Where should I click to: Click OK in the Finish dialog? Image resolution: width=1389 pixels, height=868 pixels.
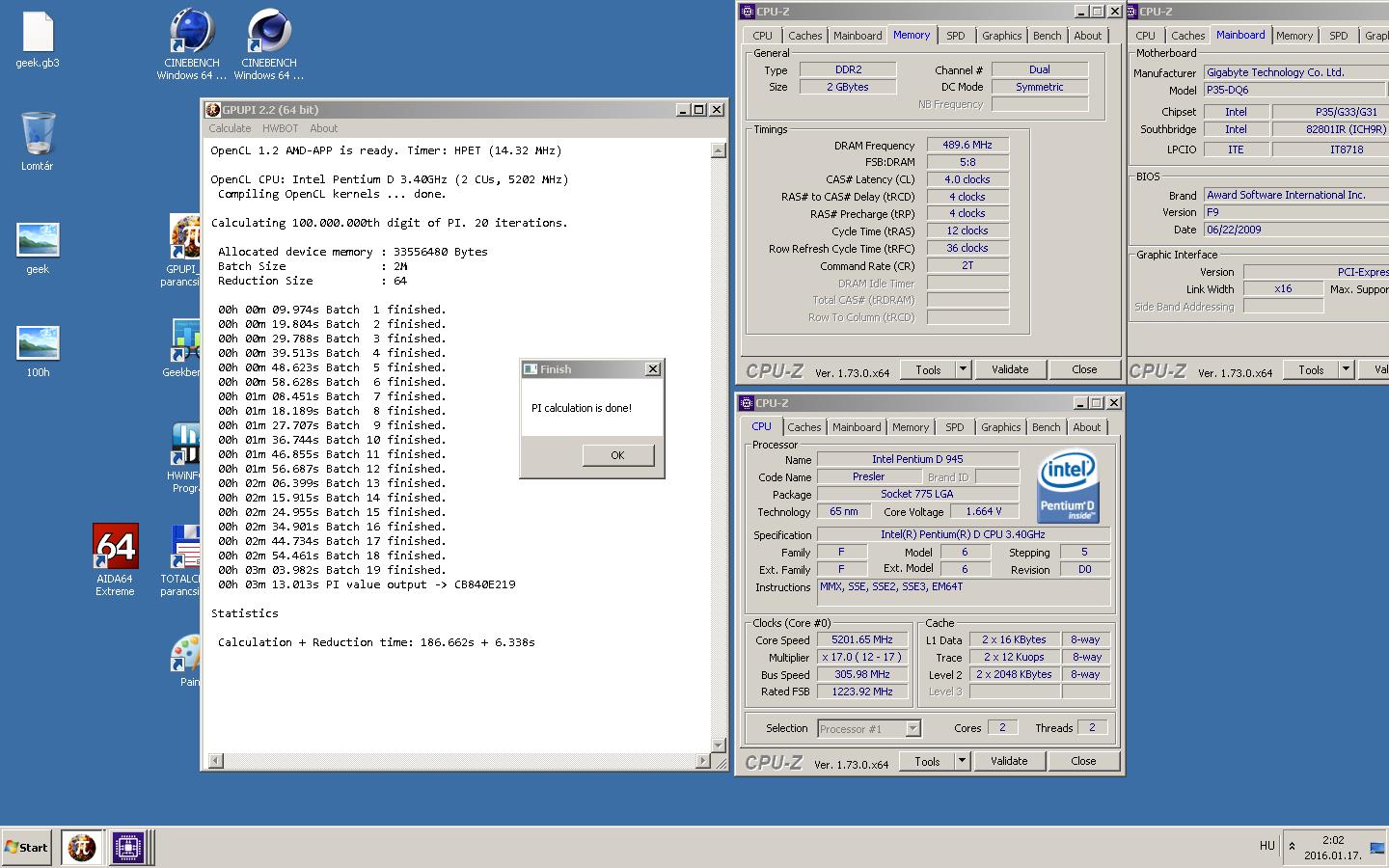(x=617, y=455)
